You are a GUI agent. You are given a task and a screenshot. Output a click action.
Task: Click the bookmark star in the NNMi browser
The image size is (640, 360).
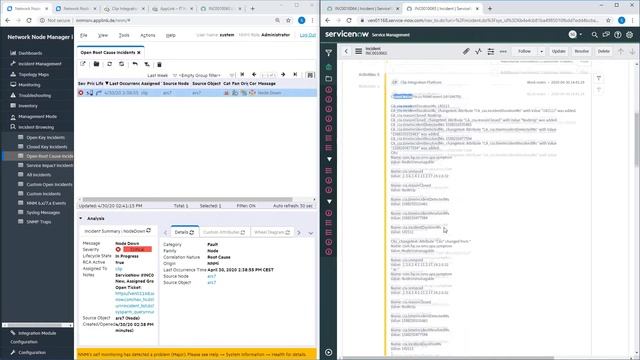click(x=289, y=20)
